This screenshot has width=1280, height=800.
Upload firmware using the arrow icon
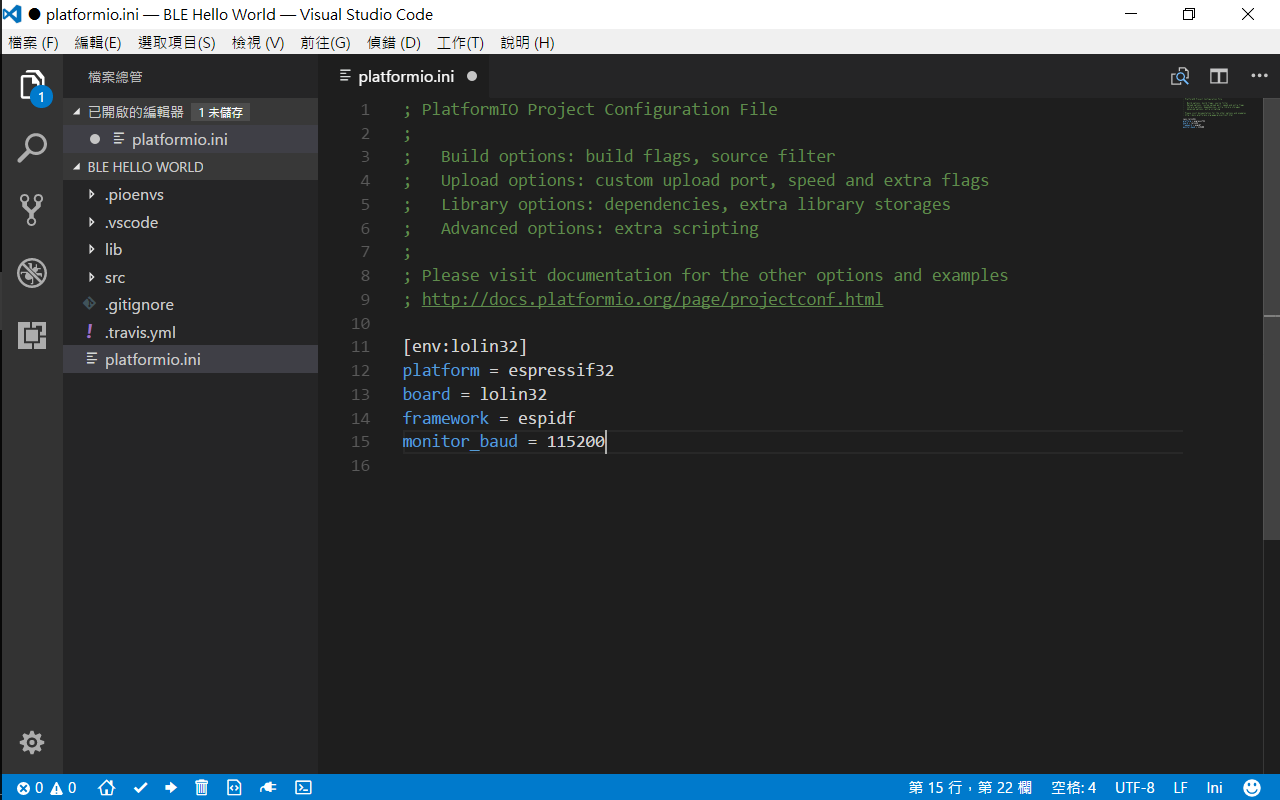[x=170, y=787]
